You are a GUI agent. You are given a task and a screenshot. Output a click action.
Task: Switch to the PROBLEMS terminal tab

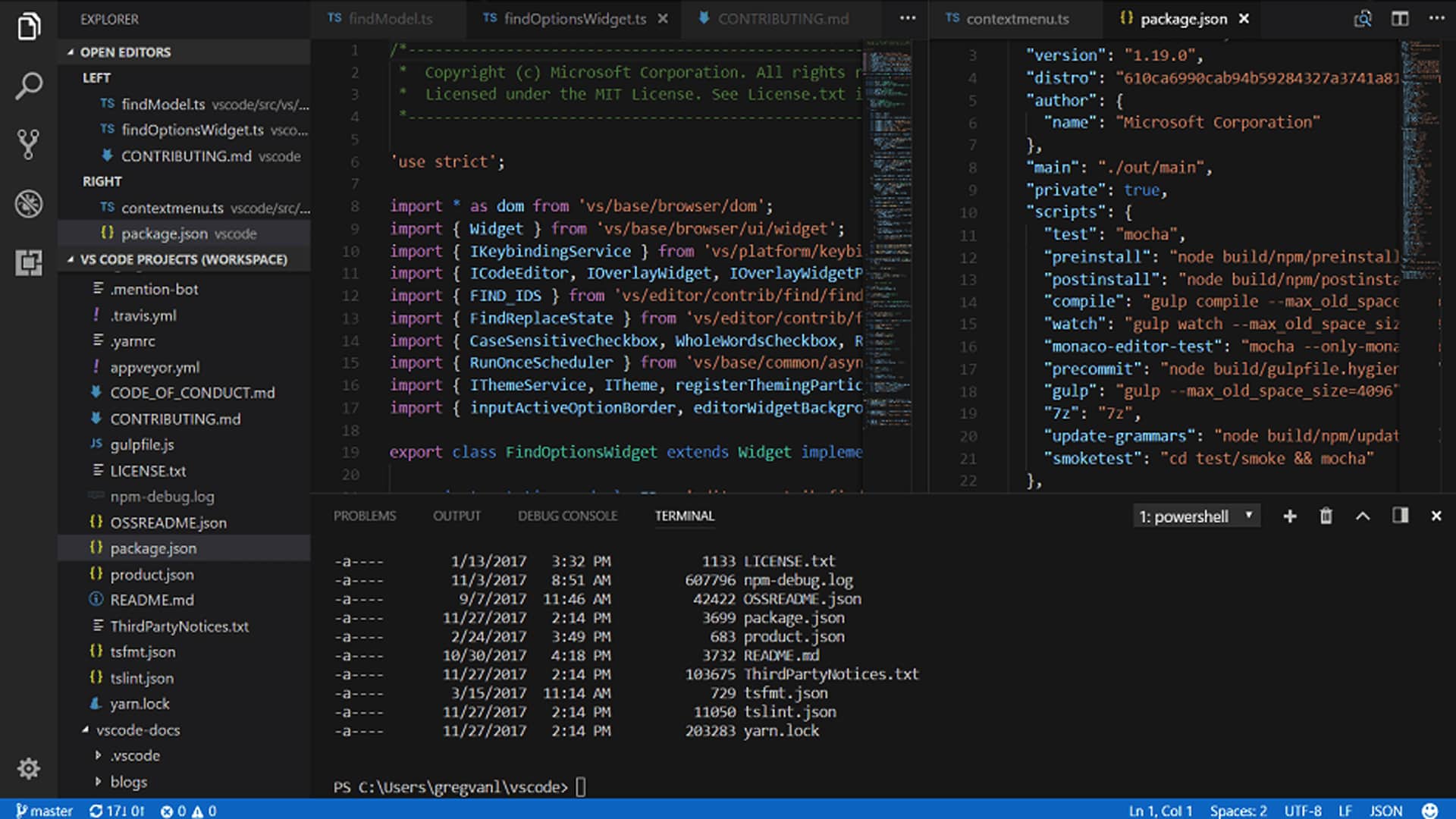tap(365, 515)
